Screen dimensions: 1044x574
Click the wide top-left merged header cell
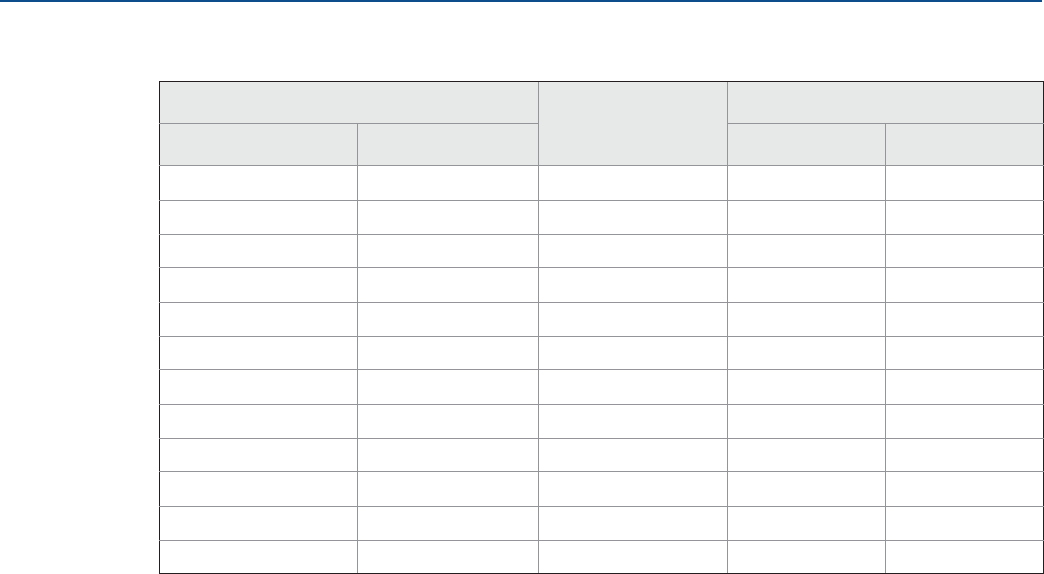[x=348, y=102]
